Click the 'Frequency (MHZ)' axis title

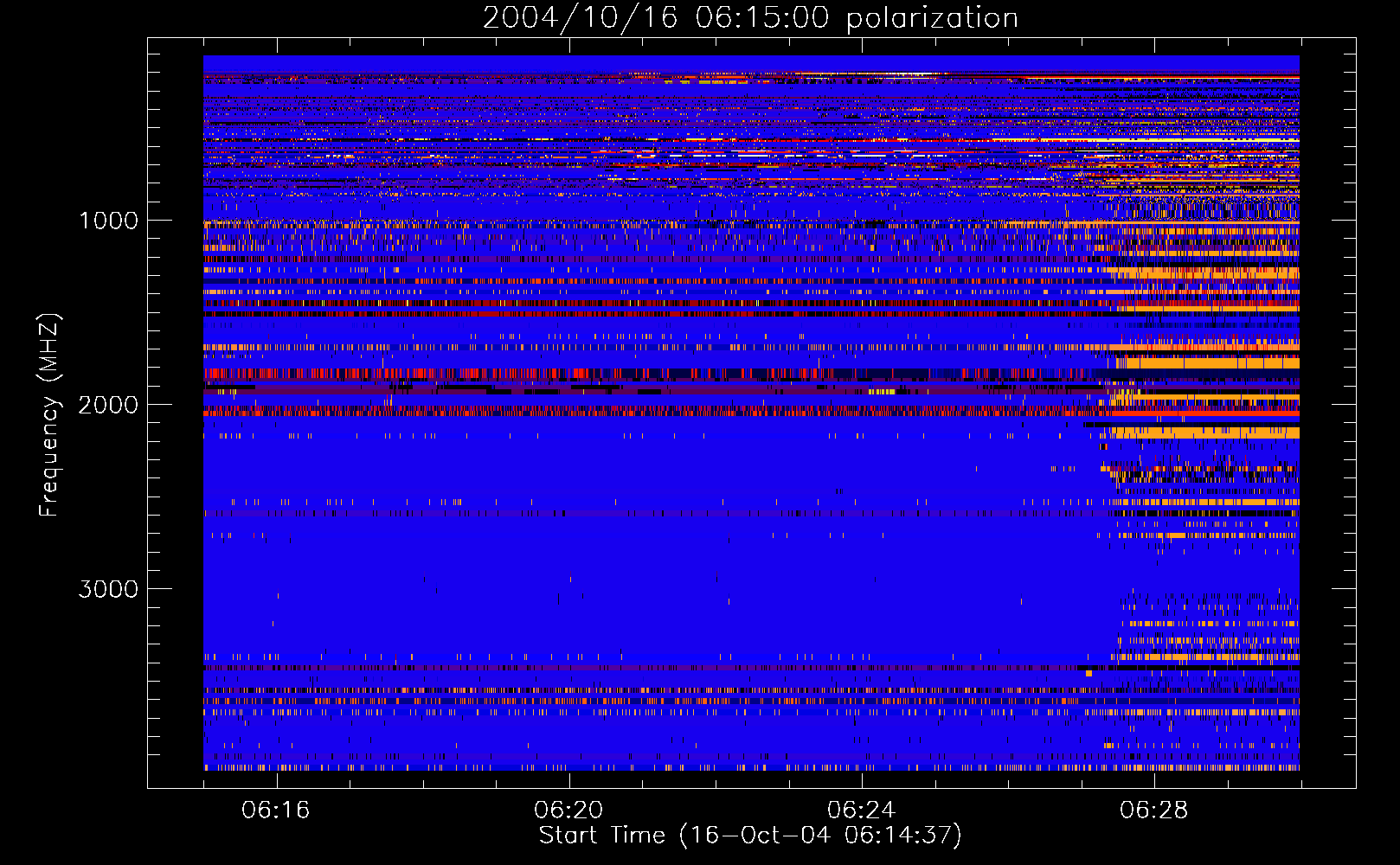[x=49, y=415]
